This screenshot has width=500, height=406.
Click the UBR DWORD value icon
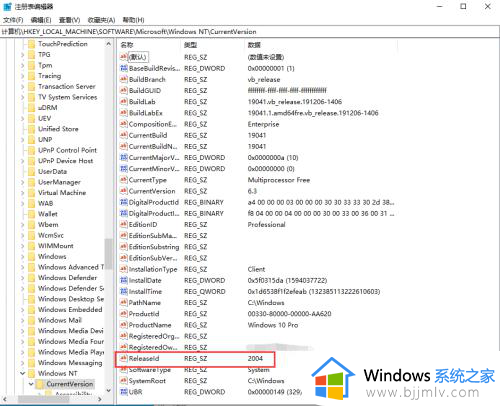click(124, 392)
